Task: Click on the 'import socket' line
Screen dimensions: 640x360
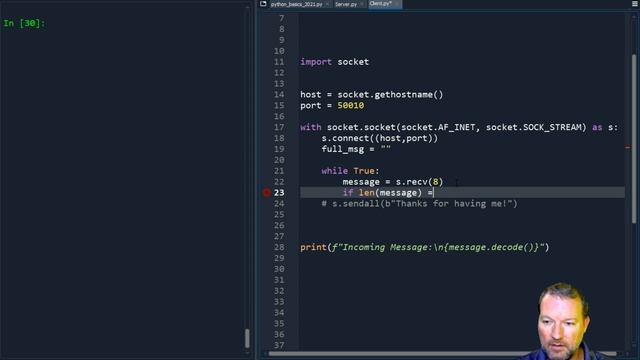Action: point(334,62)
